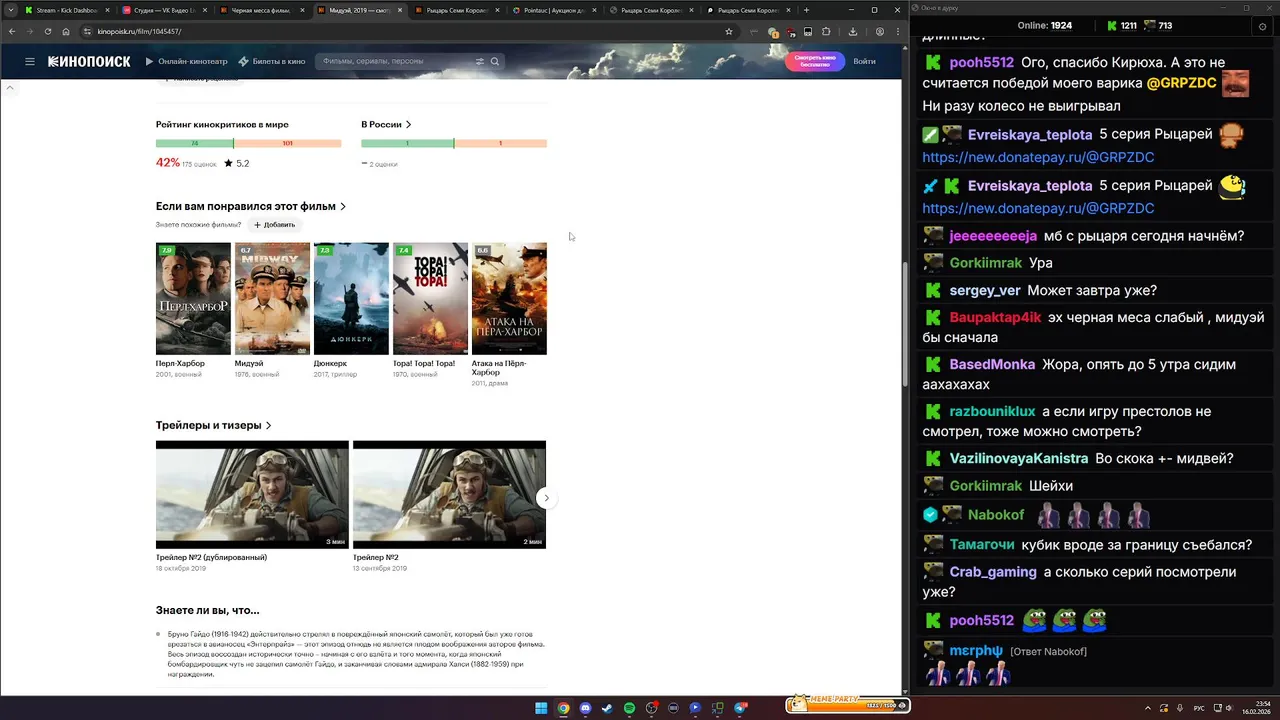Screen dimensions: 1280x720
Task: Click username Crab_gaming in chat
Action: [x=993, y=572]
